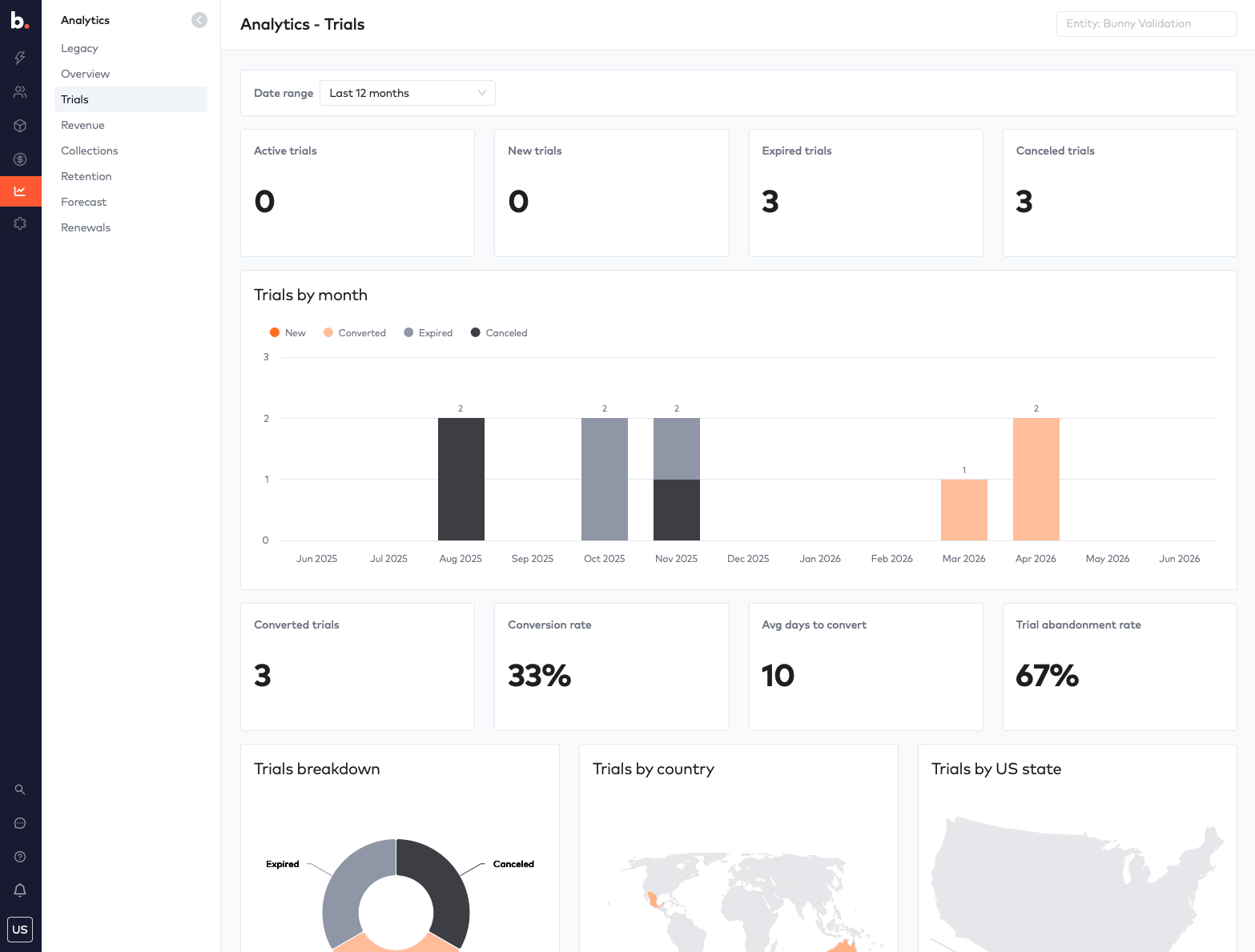Click the Analytics - Trials page title
The image size is (1255, 952).
click(303, 24)
